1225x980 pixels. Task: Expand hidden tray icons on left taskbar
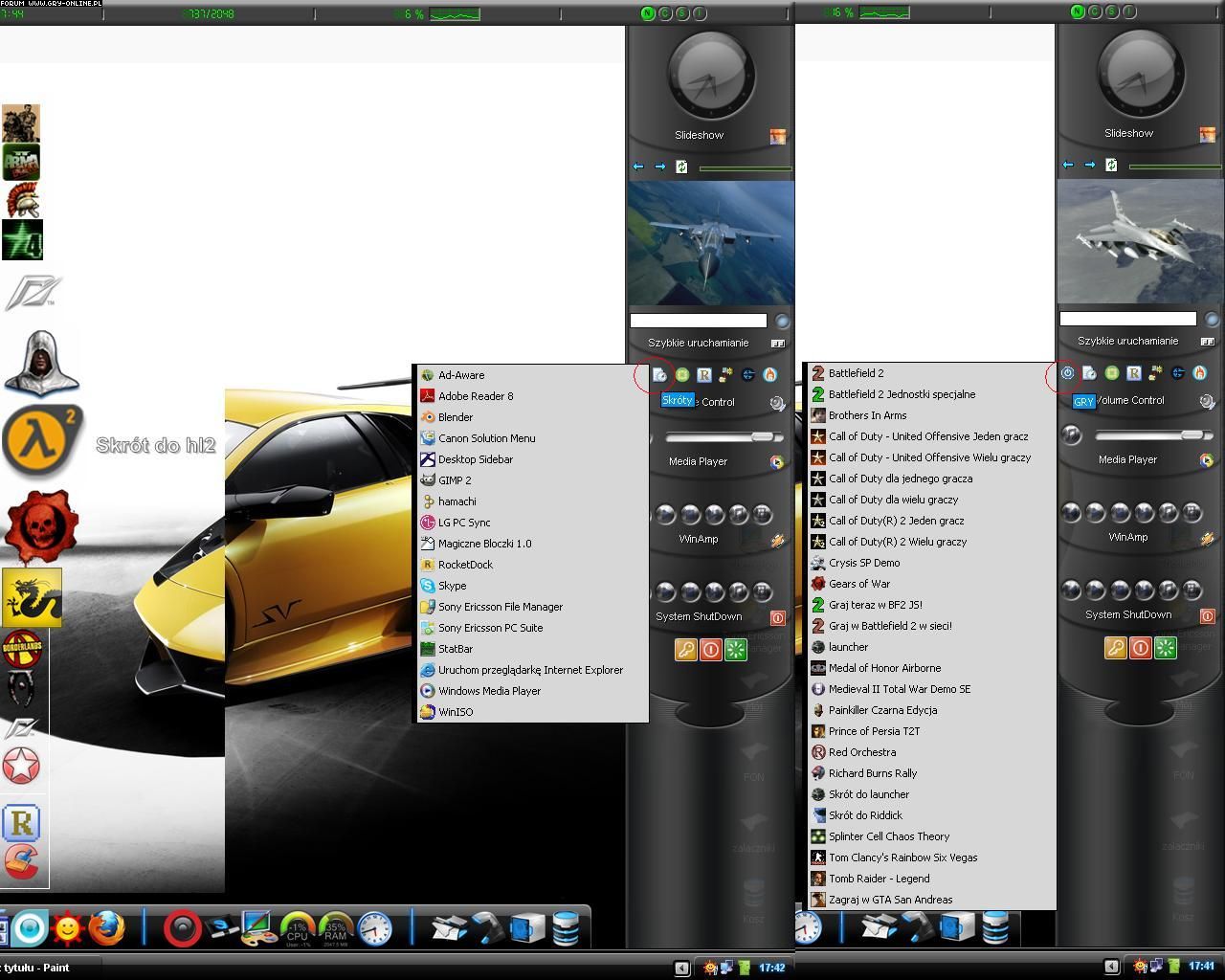pos(681,968)
